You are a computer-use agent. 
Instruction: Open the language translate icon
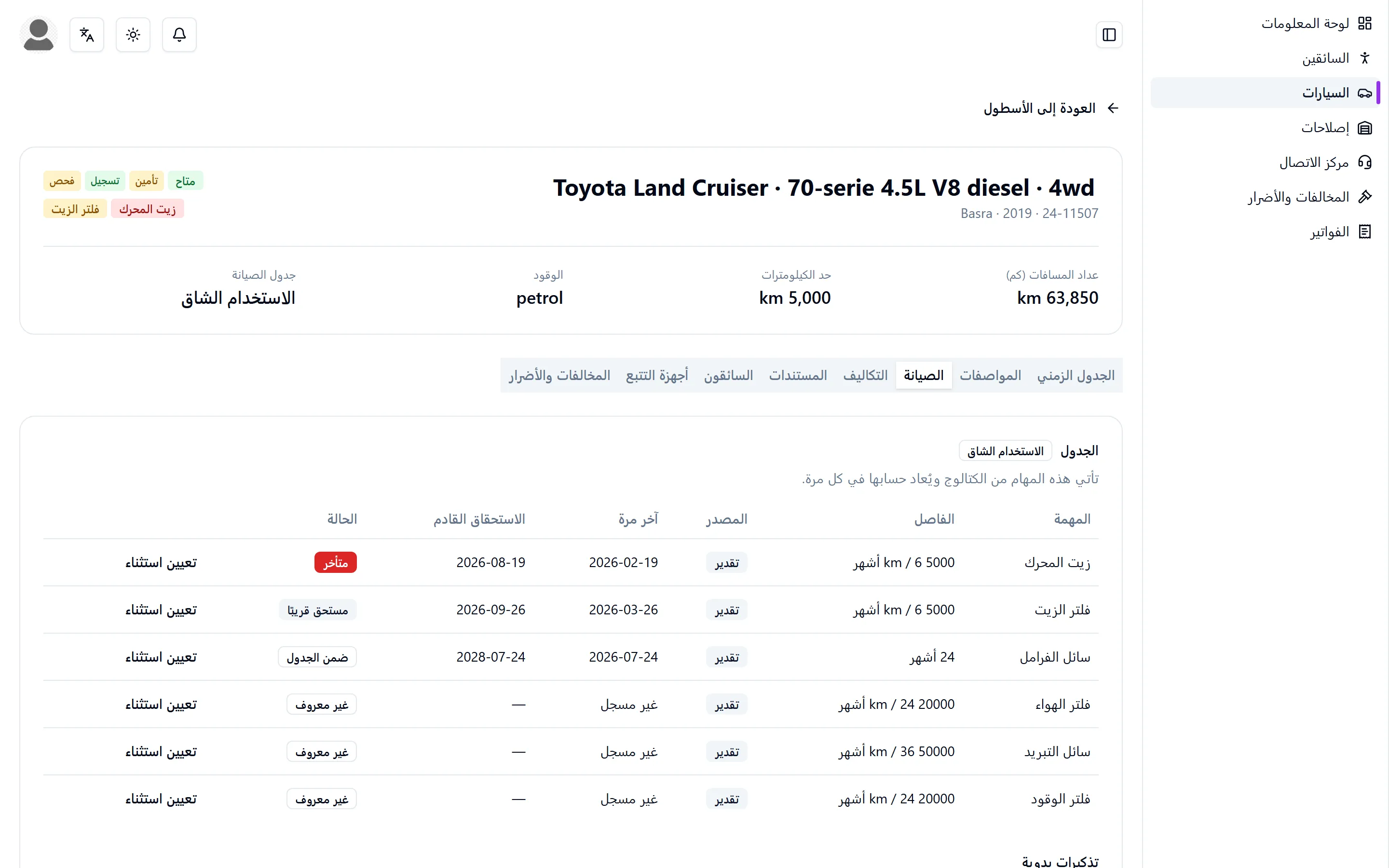[x=87, y=35]
